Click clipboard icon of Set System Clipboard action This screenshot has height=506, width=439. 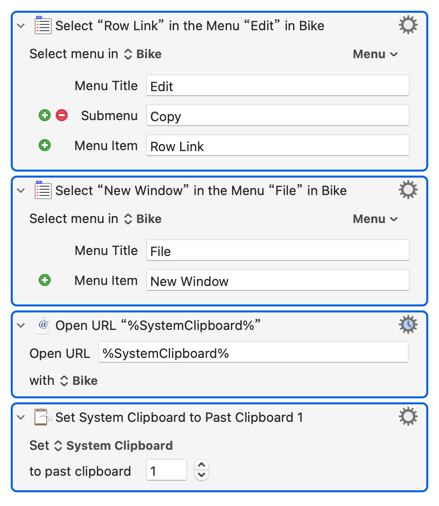click(x=42, y=417)
